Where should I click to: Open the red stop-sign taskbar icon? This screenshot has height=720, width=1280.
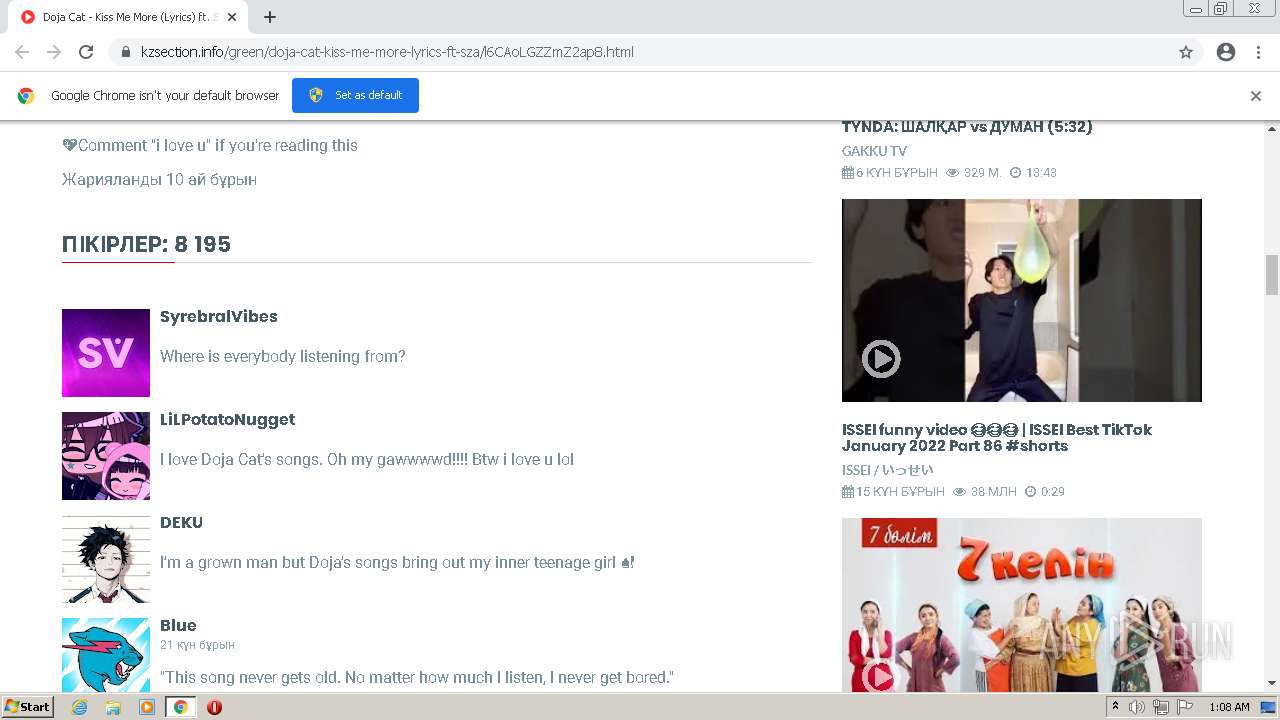[214, 707]
